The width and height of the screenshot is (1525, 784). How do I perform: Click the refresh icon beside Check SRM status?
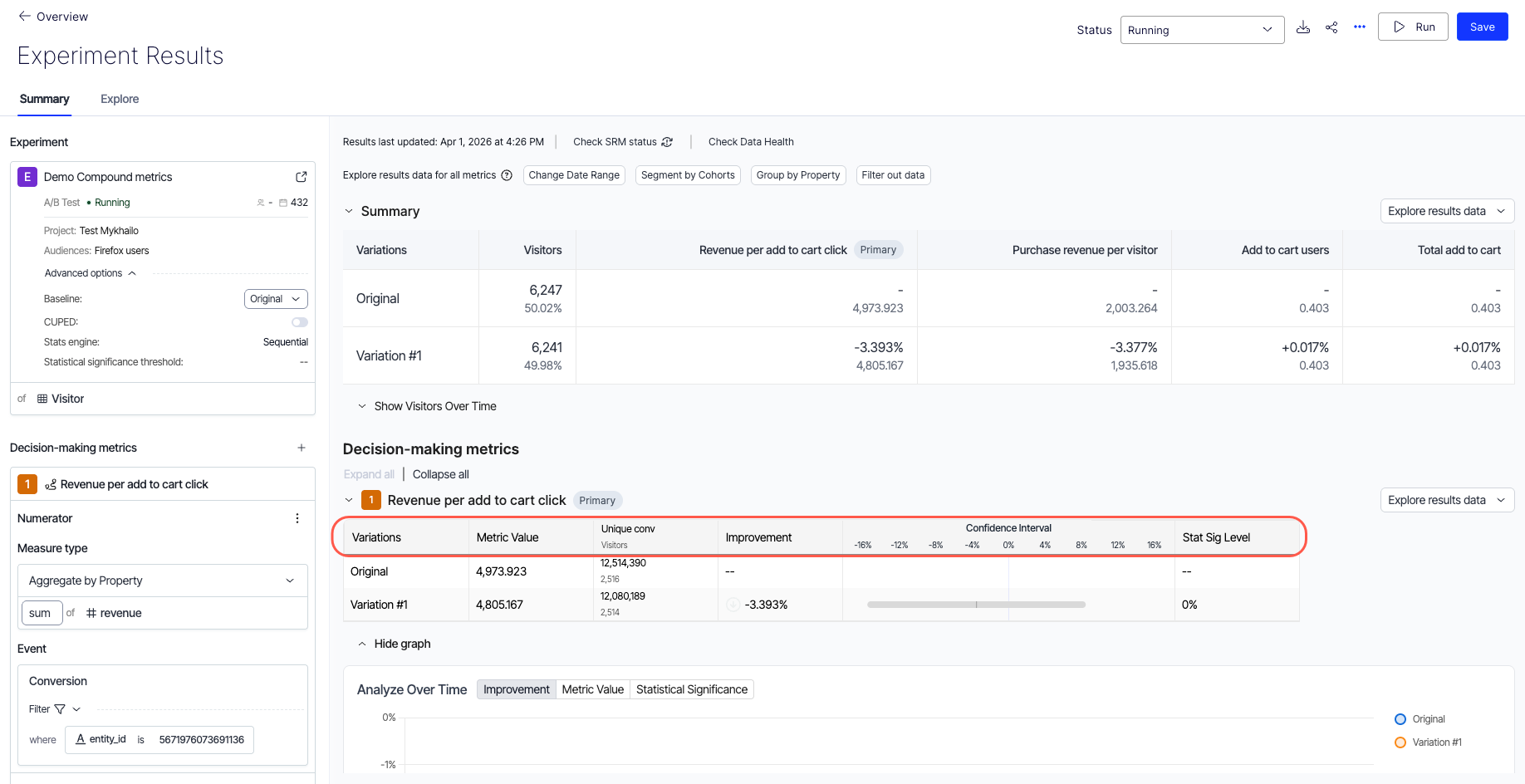pyautogui.click(x=667, y=142)
